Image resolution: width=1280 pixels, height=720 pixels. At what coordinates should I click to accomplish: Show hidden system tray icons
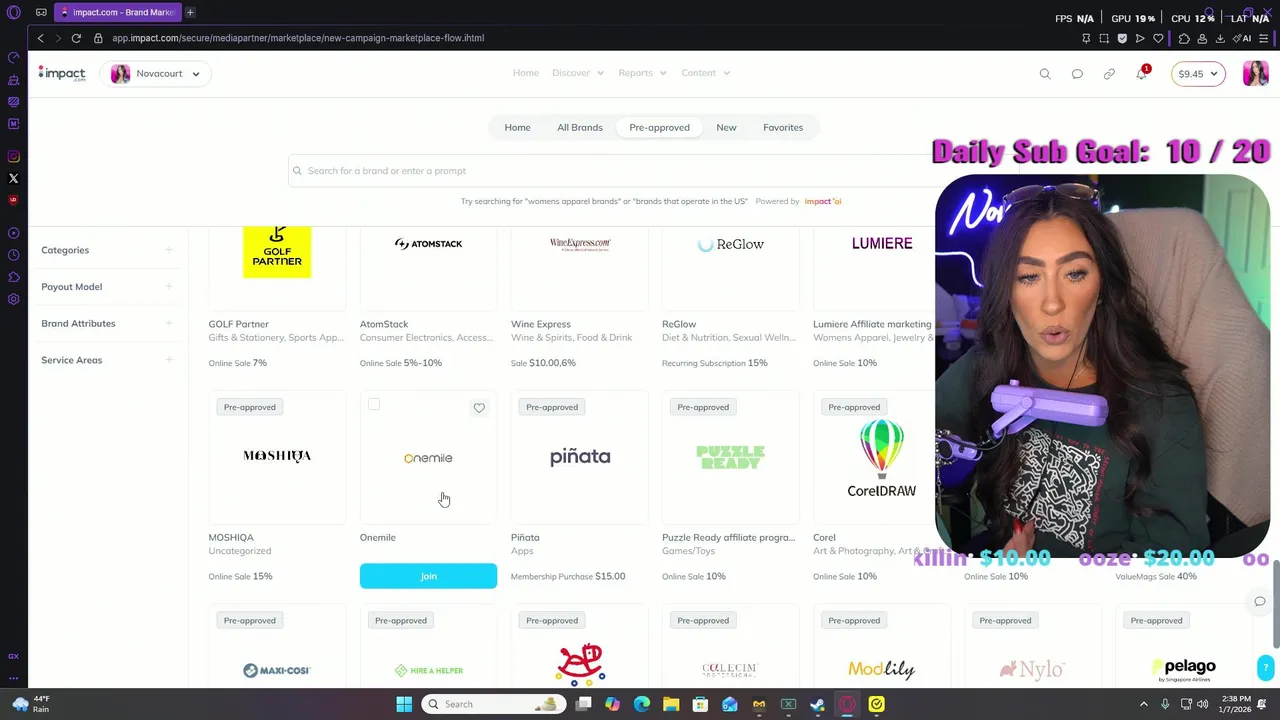point(1144,704)
